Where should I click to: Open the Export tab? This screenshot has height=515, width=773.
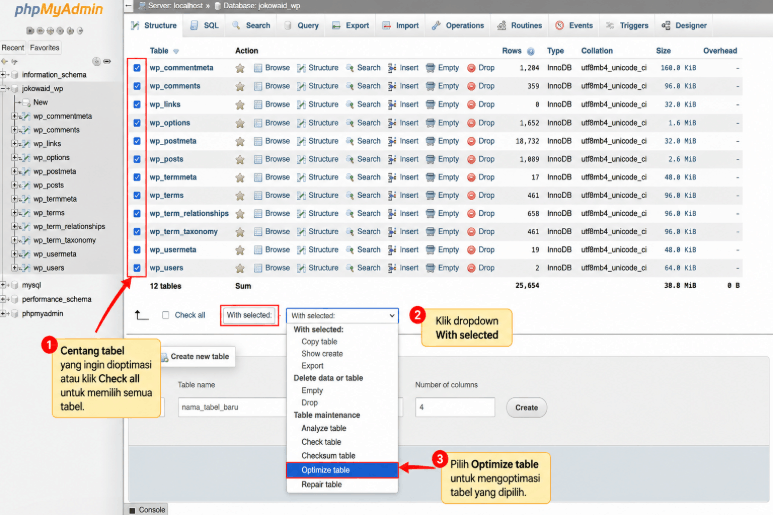pos(351,26)
